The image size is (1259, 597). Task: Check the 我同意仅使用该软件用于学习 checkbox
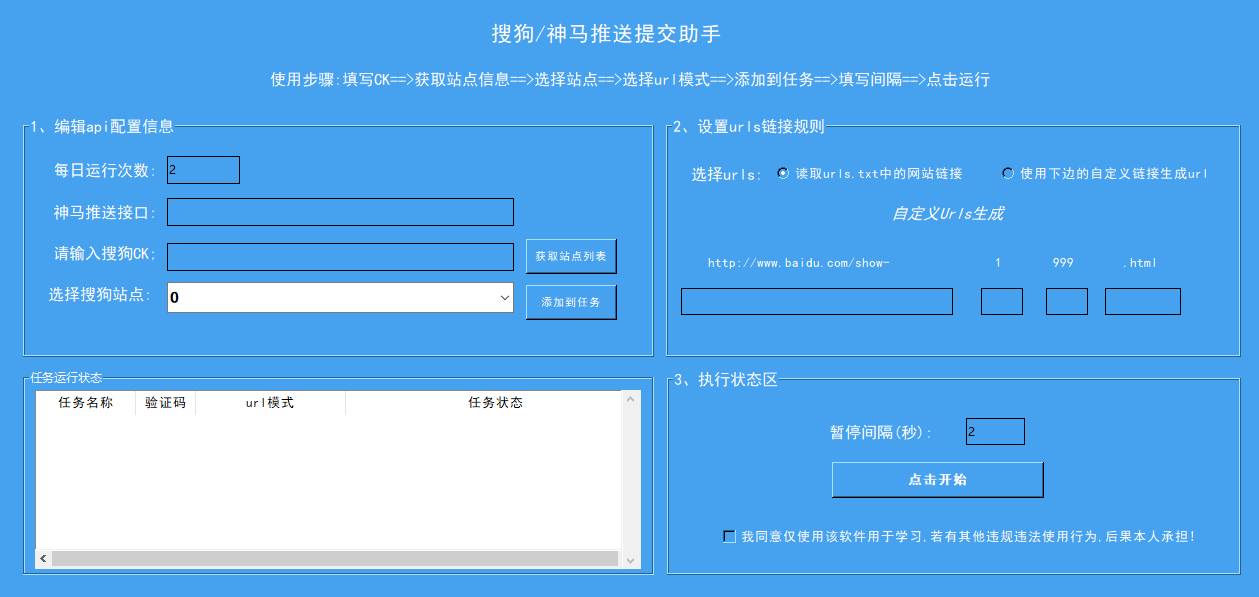pos(729,537)
